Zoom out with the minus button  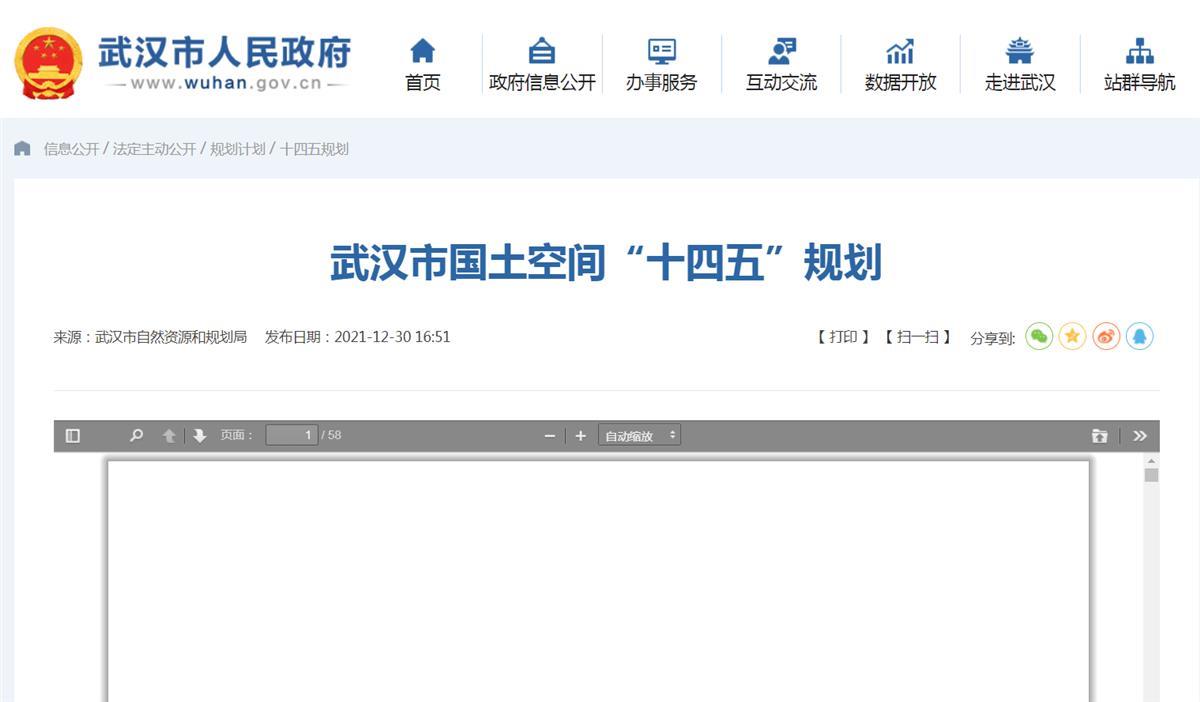pos(549,435)
